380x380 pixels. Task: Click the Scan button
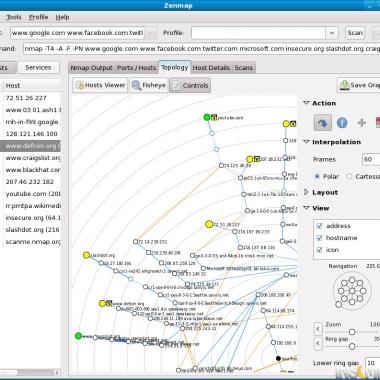point(355,33)
